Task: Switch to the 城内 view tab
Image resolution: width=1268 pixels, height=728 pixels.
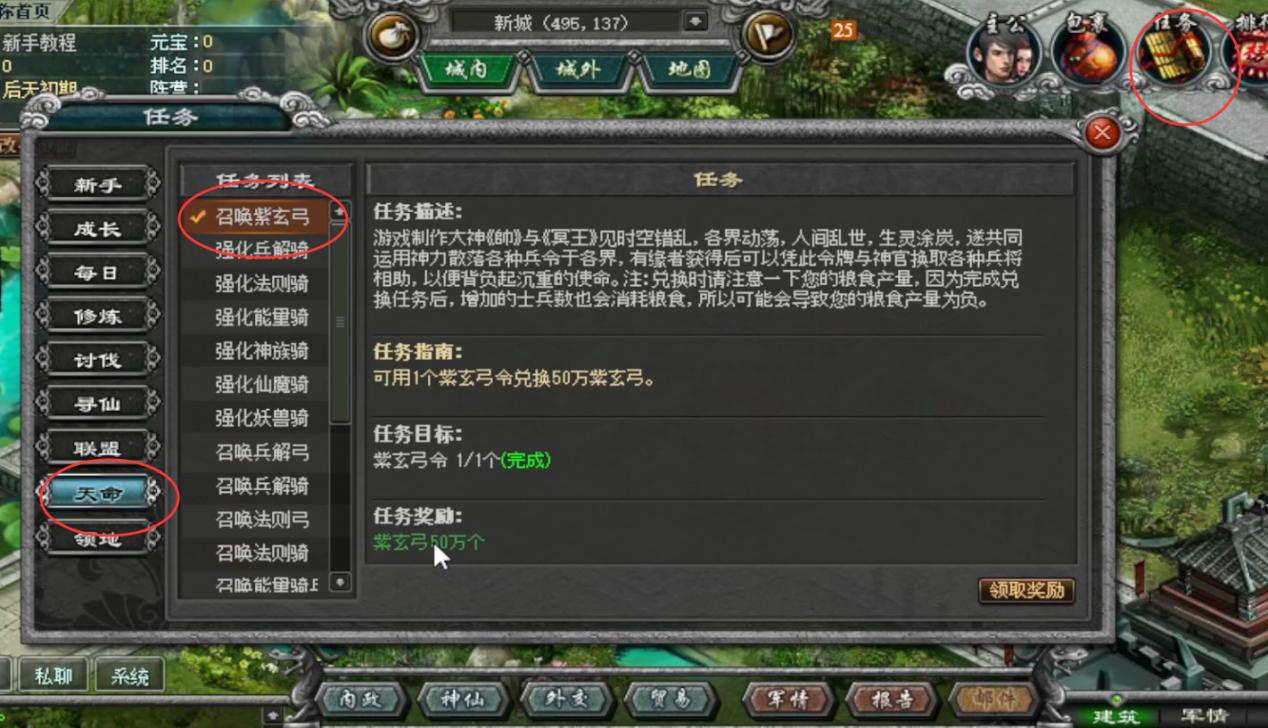Action: pyautogui.click(x=467, y=71)
